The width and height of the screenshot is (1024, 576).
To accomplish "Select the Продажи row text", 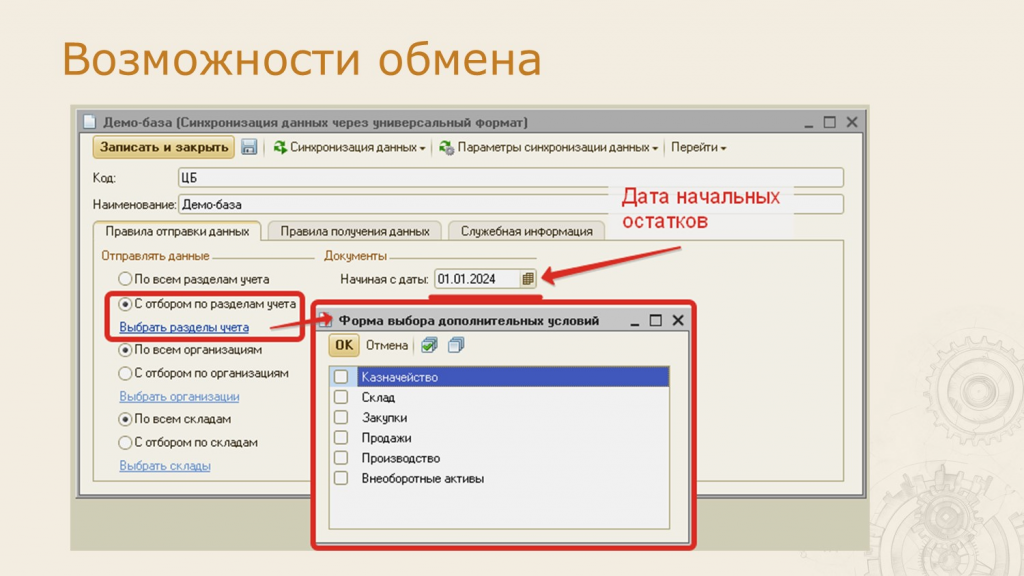I will 386,438.
